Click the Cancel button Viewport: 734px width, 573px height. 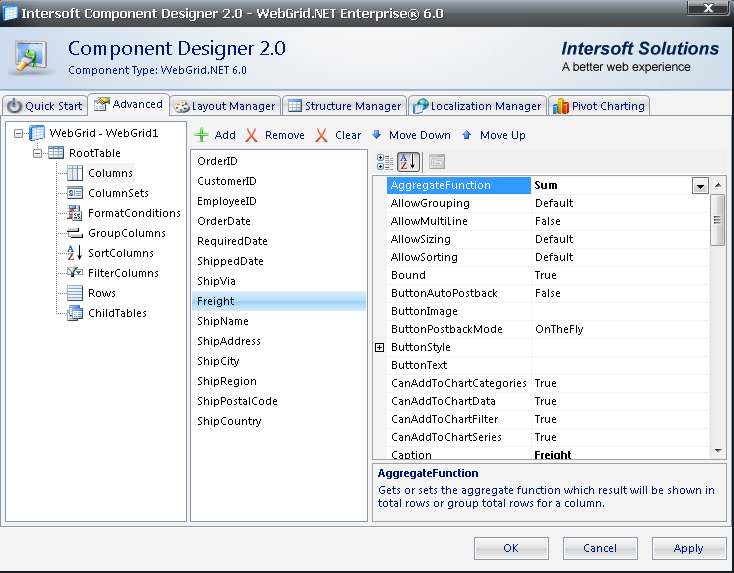(x=600, y=548)
